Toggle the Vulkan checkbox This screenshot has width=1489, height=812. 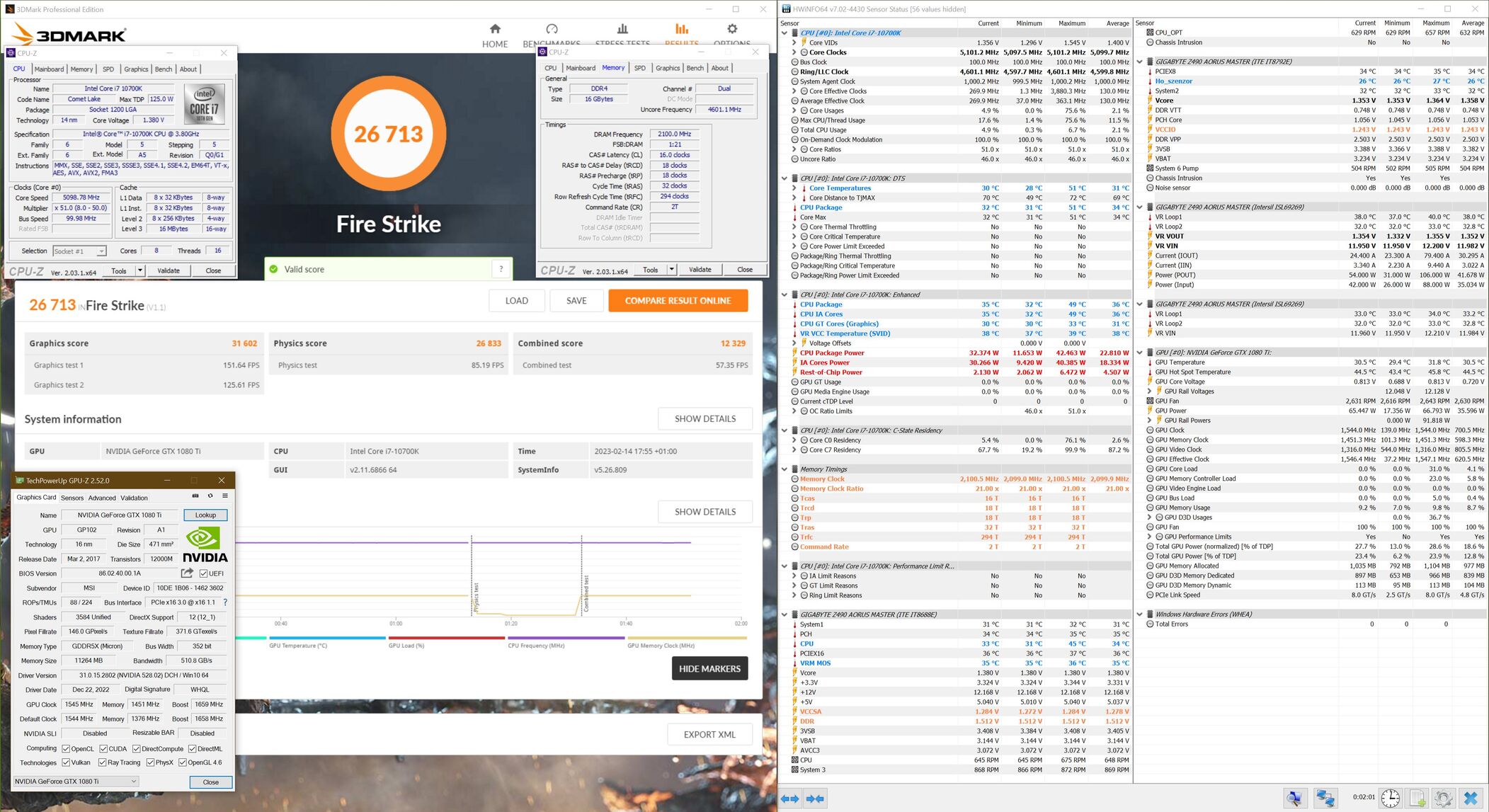click(66, 762)
